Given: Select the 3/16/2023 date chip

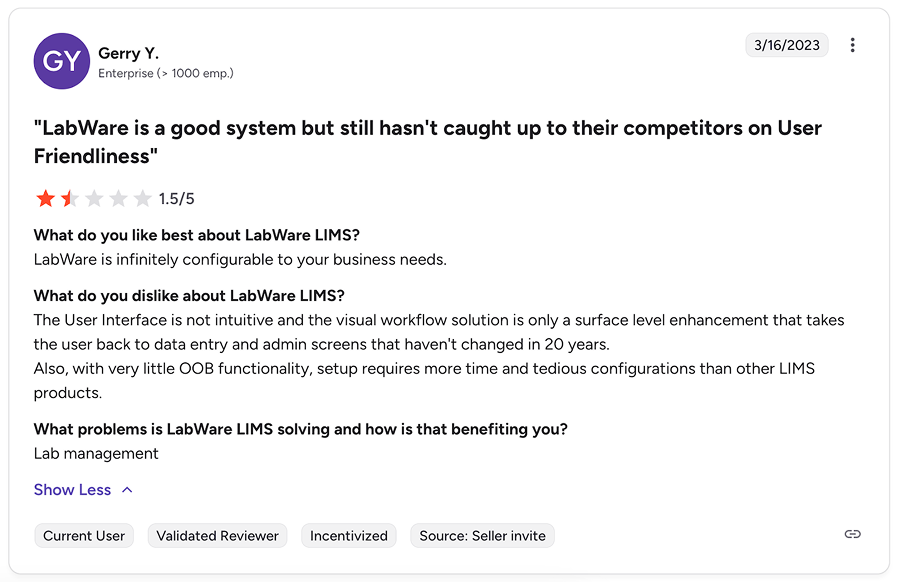Looking at the screenshot, I should pos(787,44).
